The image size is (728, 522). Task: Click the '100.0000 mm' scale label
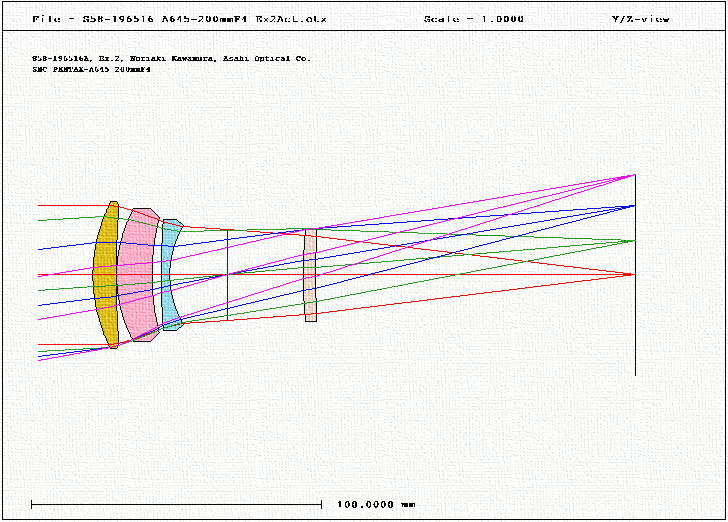[x=376, y=504]
